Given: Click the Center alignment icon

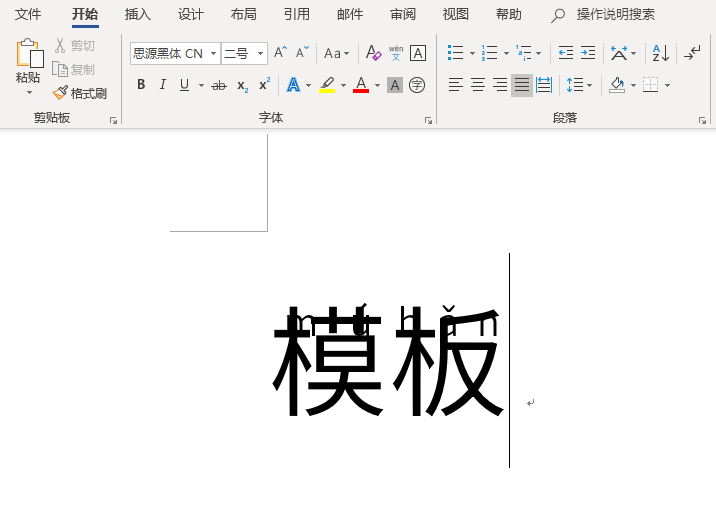Looking at the screenshot, I should point(478,85).
